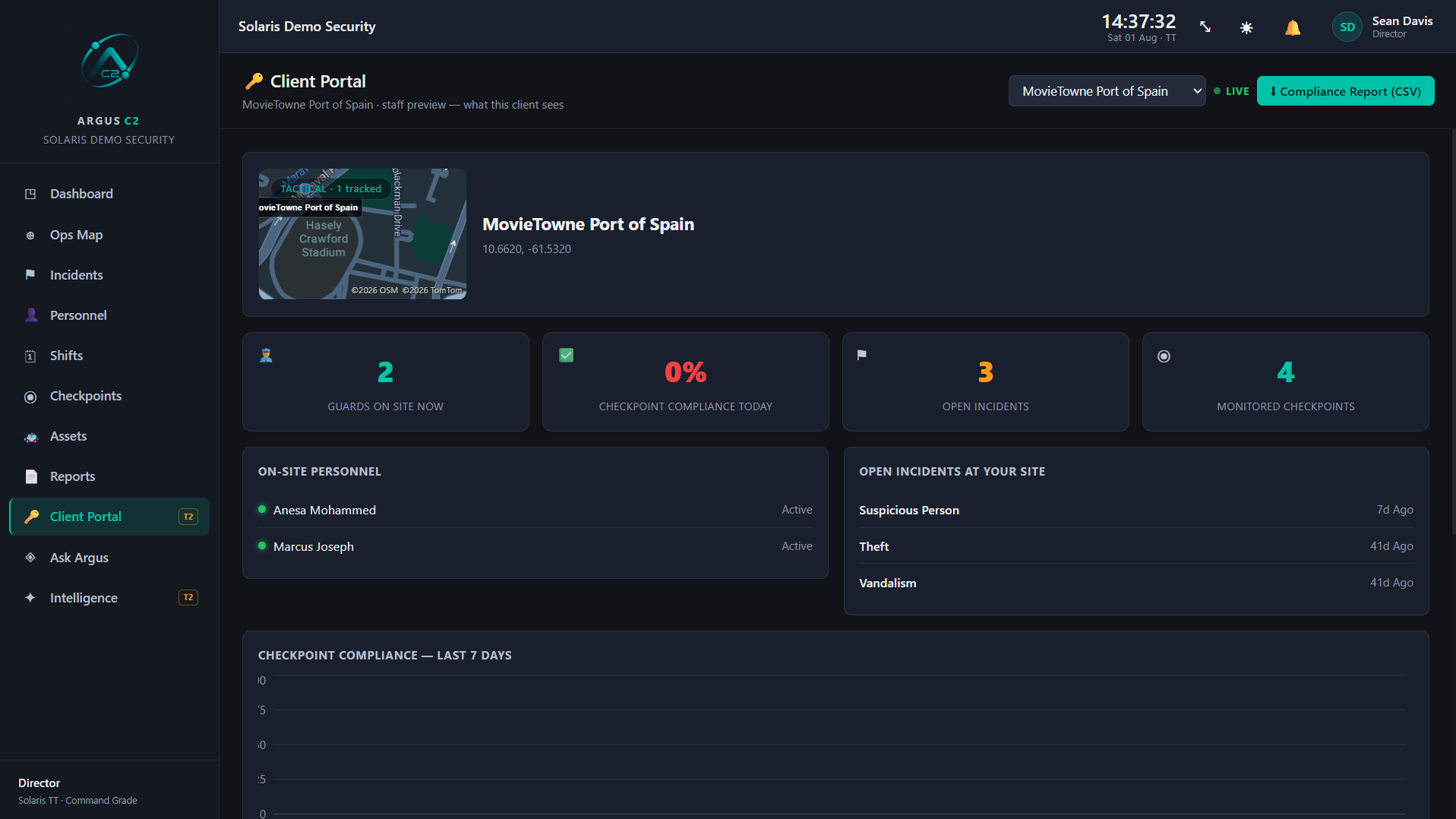
Task: Open the MovieTowne Port of Spain site dropdown
Action: (1107, 91)
